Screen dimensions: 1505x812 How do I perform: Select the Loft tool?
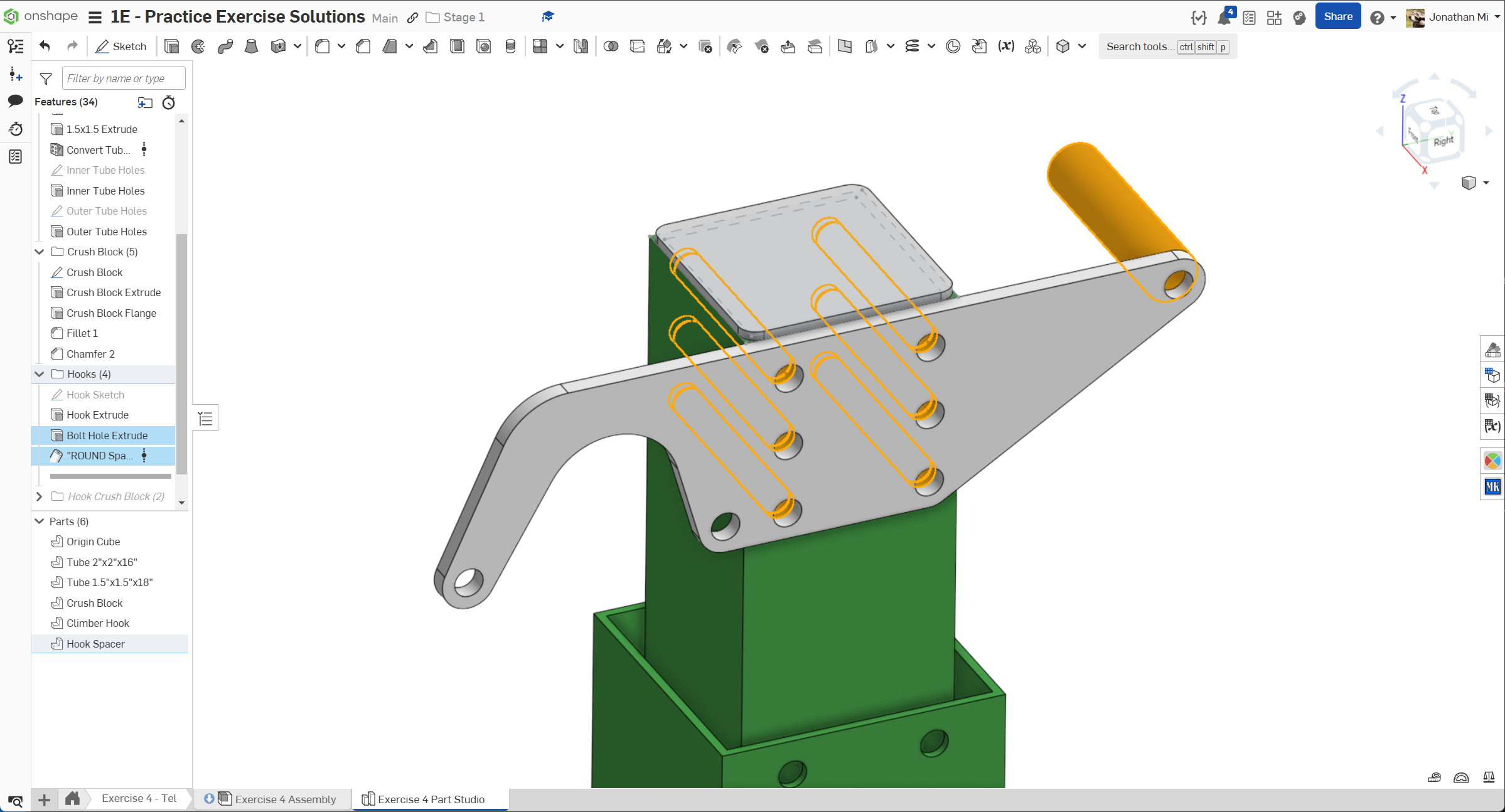pos(251,46)
